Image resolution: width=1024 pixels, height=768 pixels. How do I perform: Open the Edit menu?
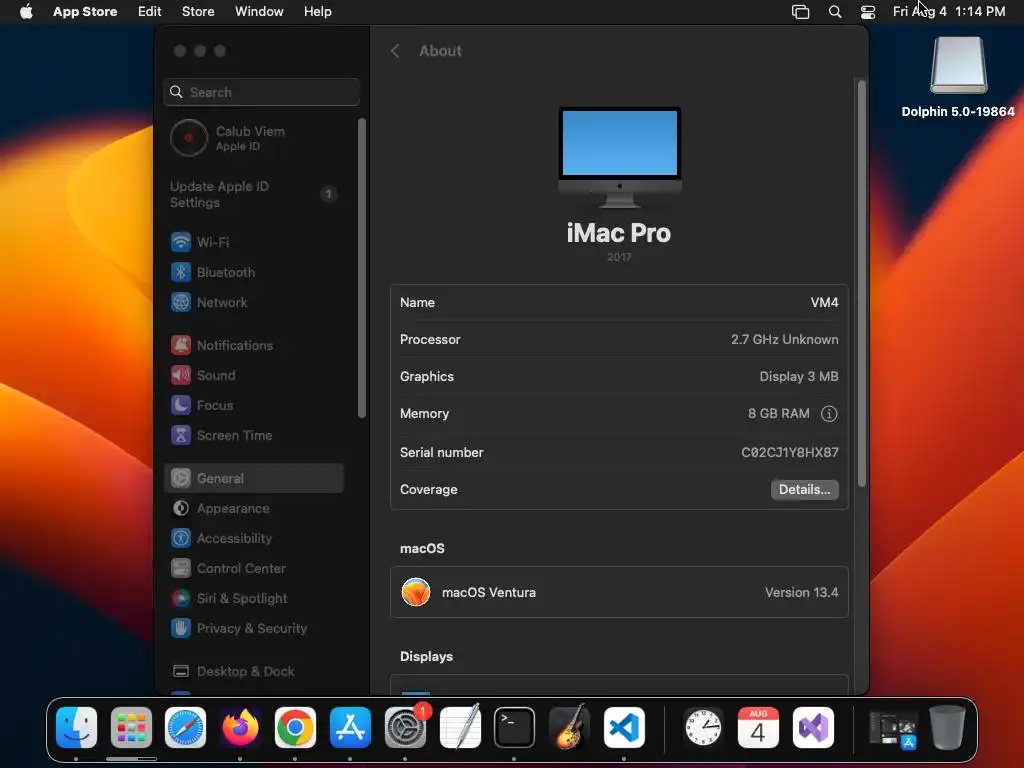click(x=150, y=12)
